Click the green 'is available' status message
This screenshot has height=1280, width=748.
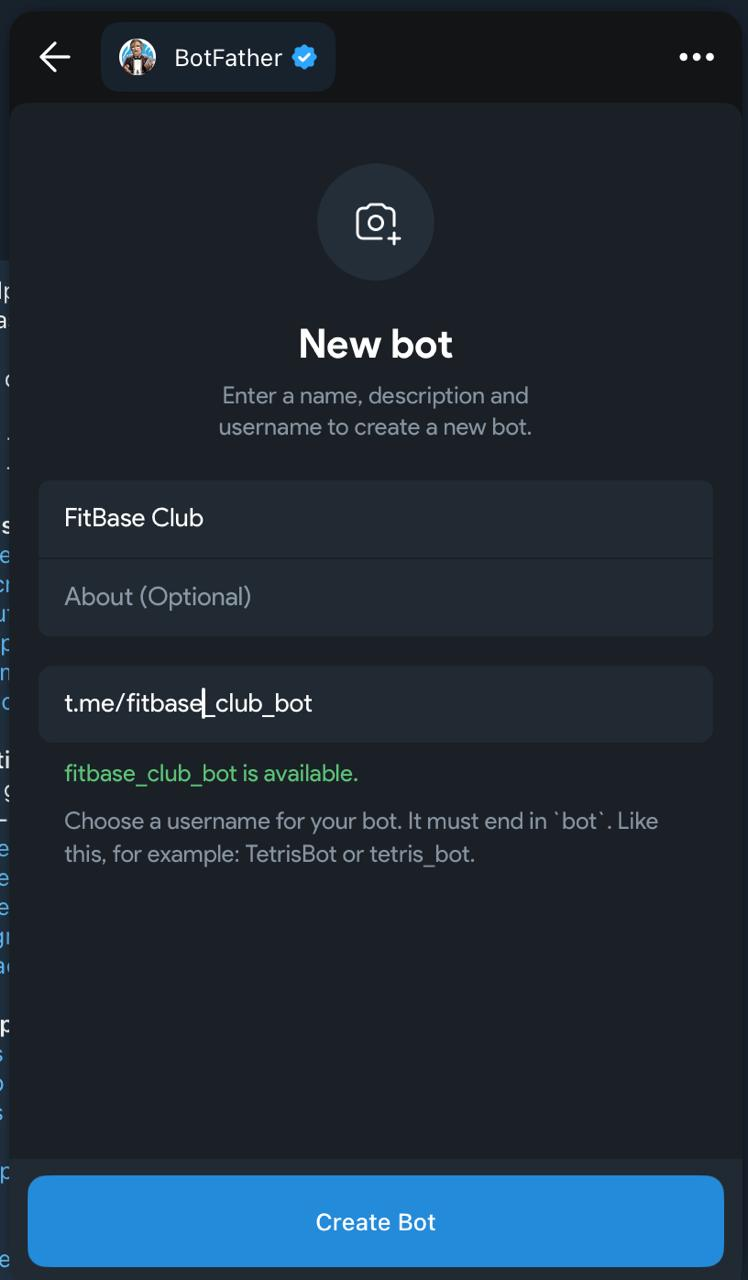211,774
